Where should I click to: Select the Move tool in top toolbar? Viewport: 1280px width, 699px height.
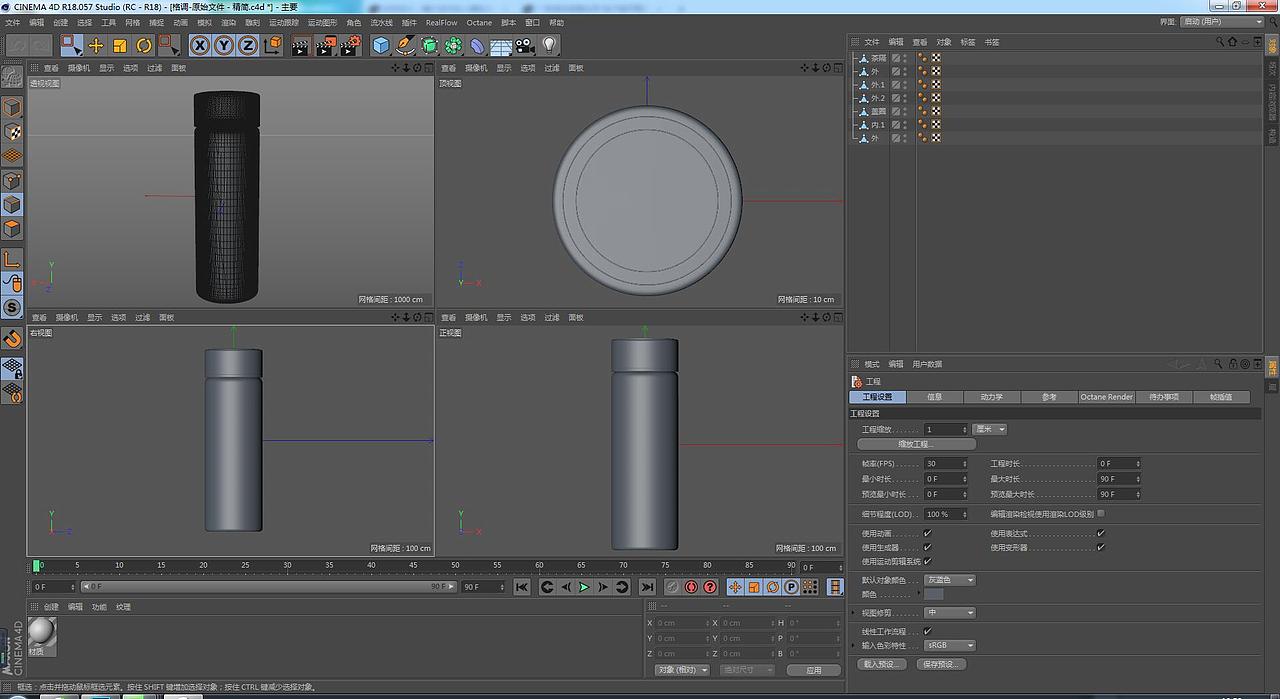[x=96, y=45]
